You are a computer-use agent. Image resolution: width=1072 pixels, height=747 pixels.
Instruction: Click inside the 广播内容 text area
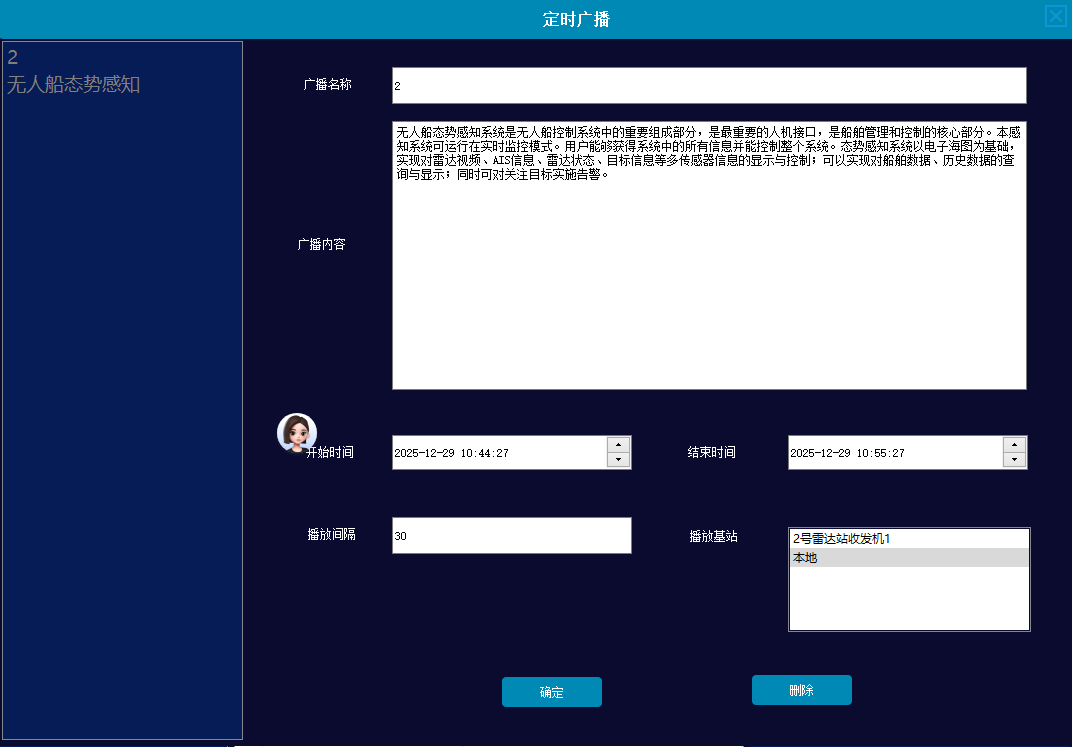click(x=708, y=280)
